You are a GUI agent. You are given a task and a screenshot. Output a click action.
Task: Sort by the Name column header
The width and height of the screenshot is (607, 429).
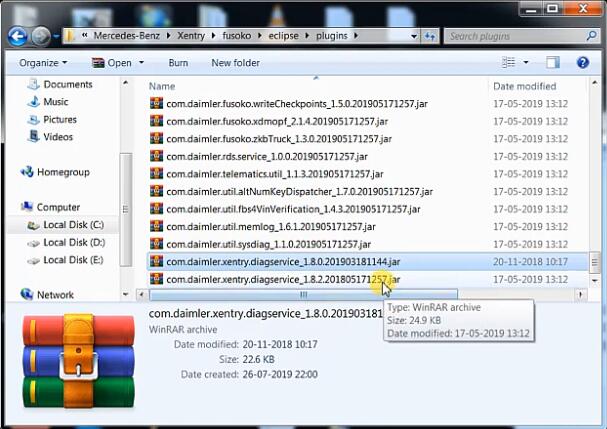pos(162,86)
